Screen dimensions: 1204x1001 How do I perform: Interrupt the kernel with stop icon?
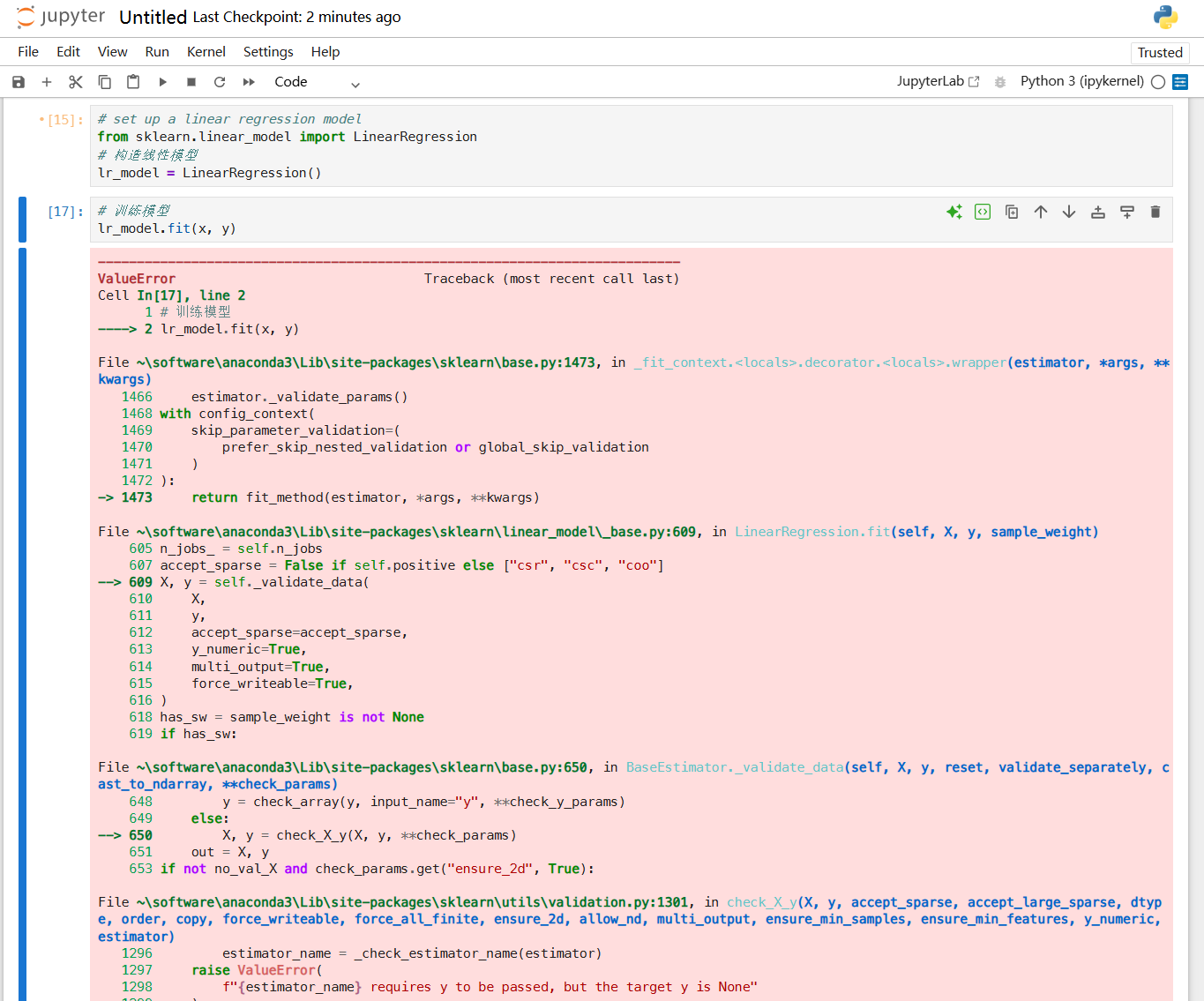(191, 82)
